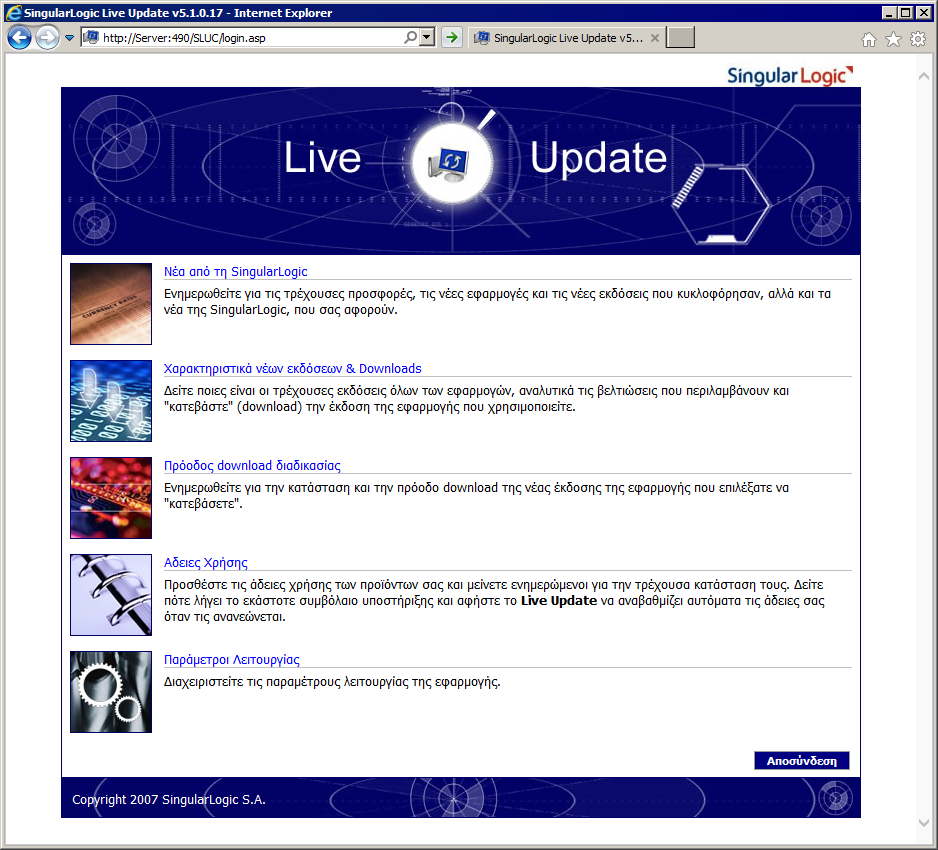Click the SingularLogic logo
Screen dimensions: 938x850
[x=790, y=75]
